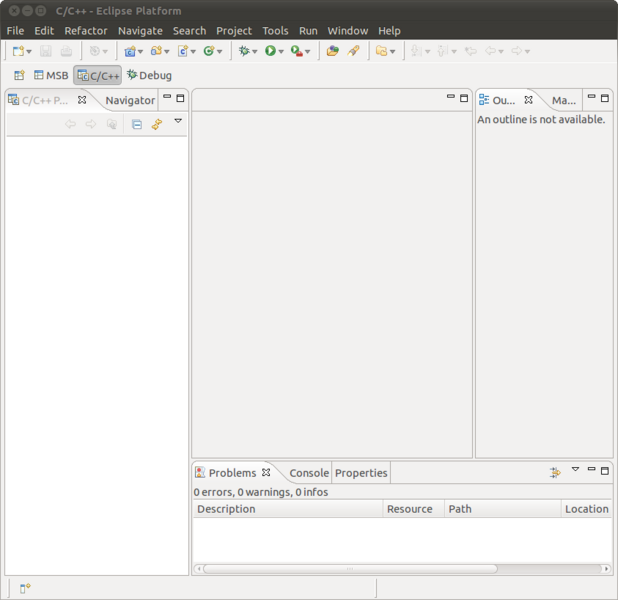Click the green Run button icon
The height and width of the screenshot is (600, 618).
(270, 51)
